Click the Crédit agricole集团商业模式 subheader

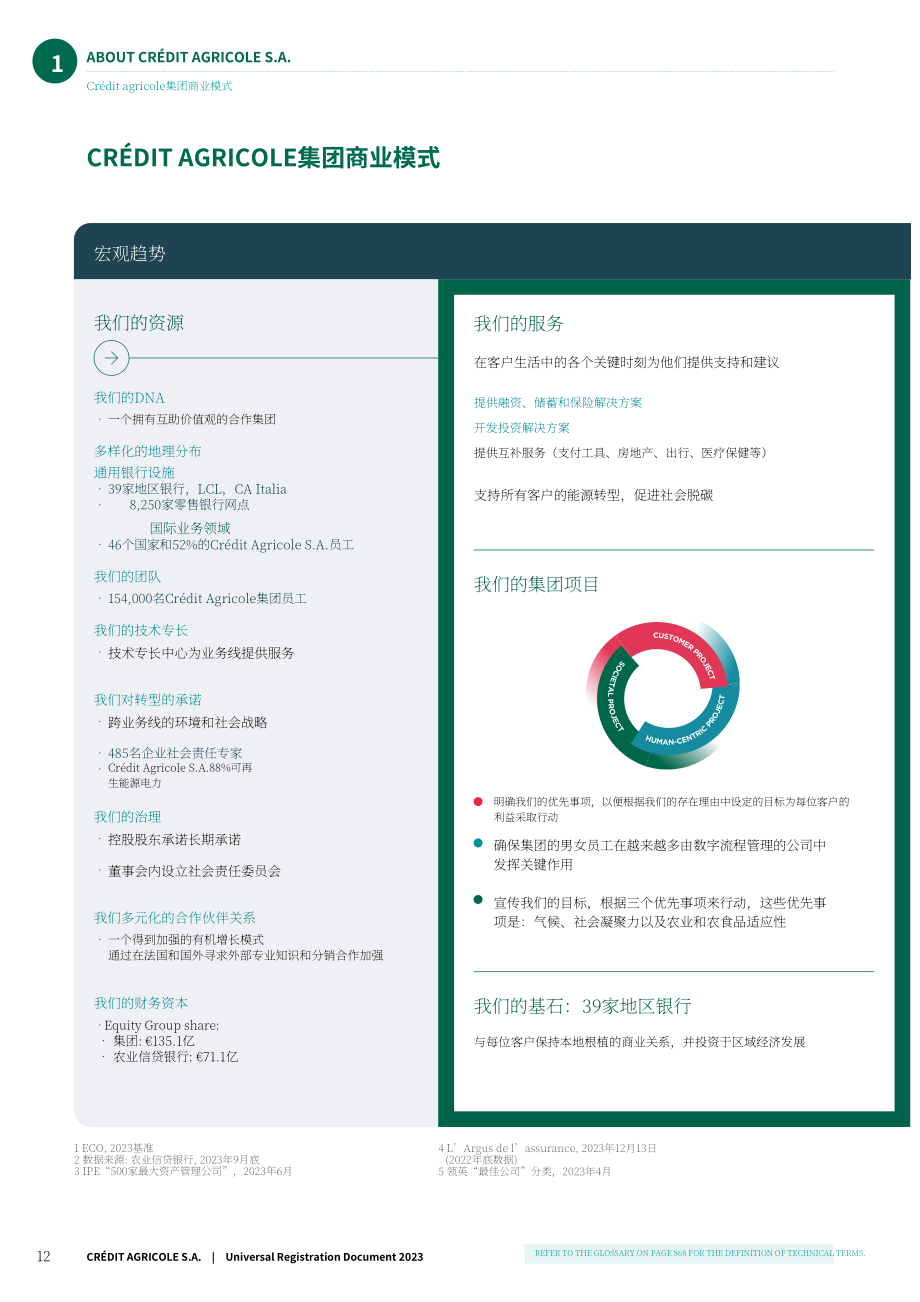pyautogui.click(x=159, y=86)
